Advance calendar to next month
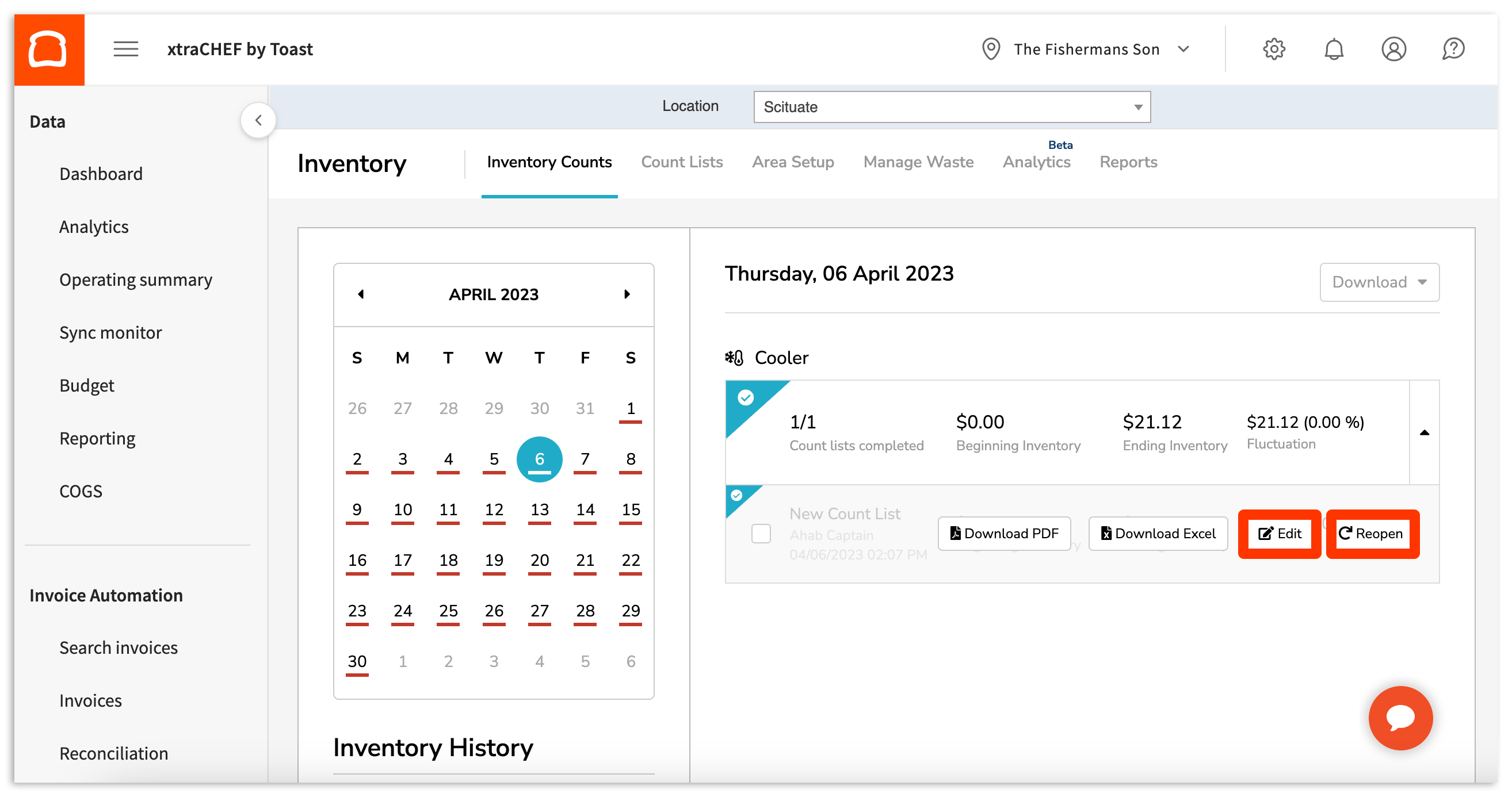This screenshot has height=797, width=1512. click(627, 294)
